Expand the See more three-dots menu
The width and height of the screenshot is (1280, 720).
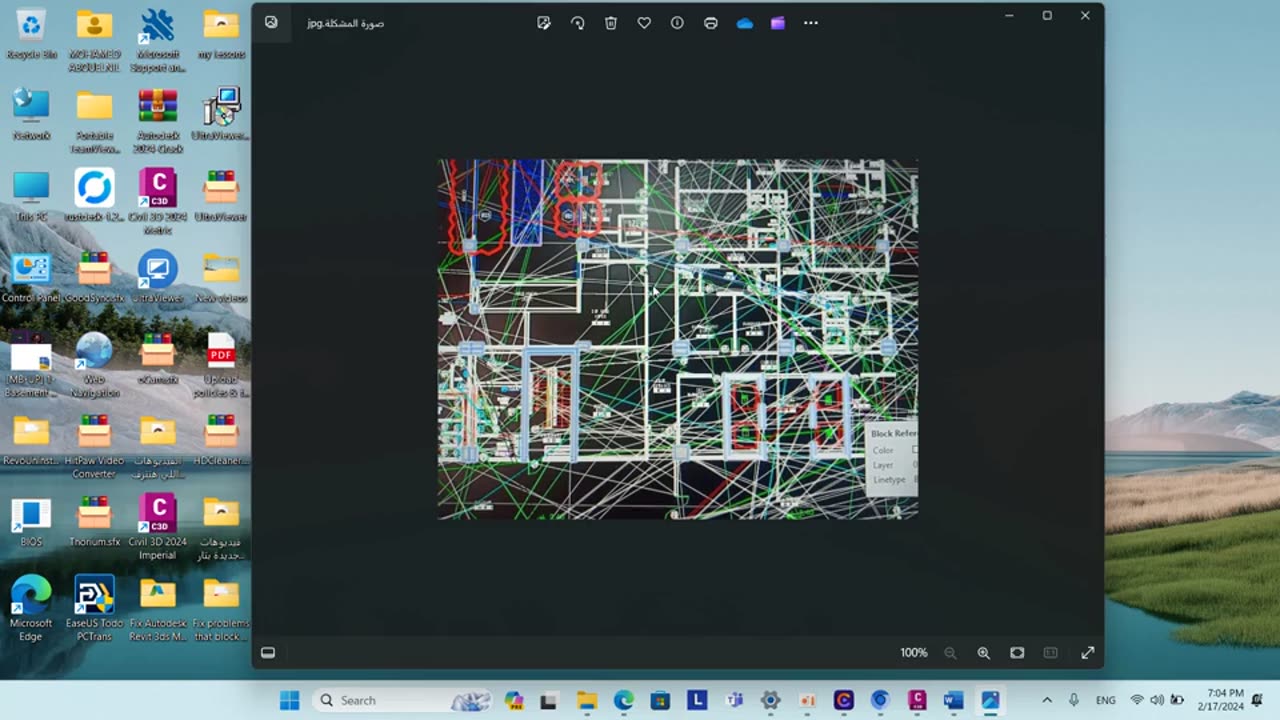(x=811, y=23)
